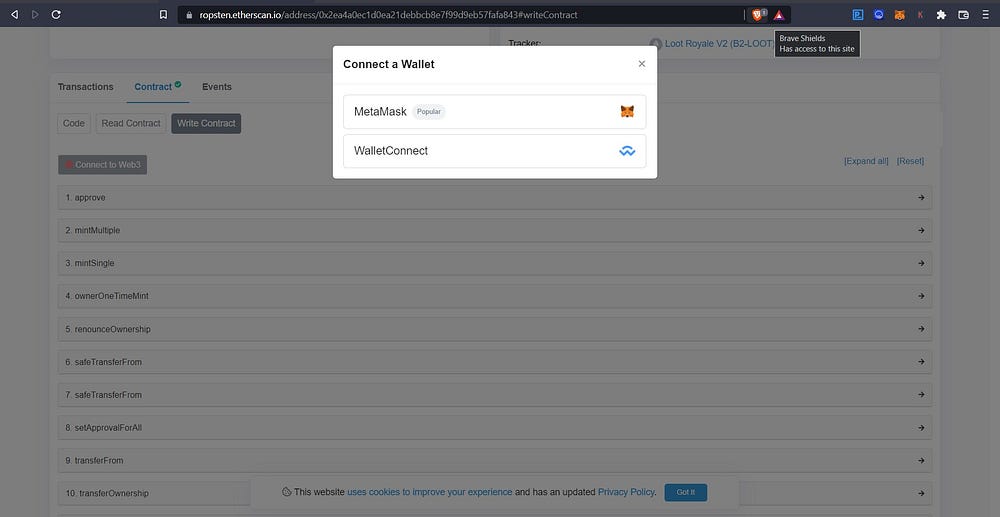This screenshot has width=1000, height=517.
Task: Expand the 5. renounceOwnership function
Action: pyautogui.click(x=495, y=329)
